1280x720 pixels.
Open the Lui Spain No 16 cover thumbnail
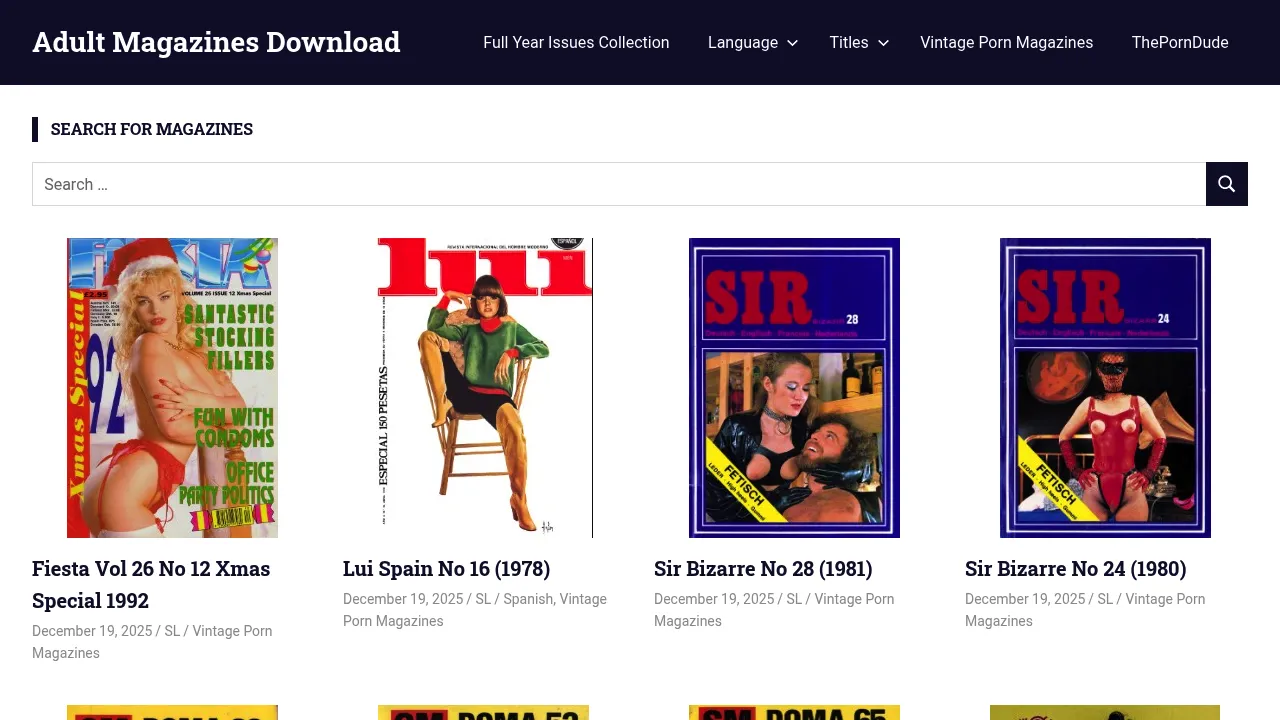[x=484, y=388]
